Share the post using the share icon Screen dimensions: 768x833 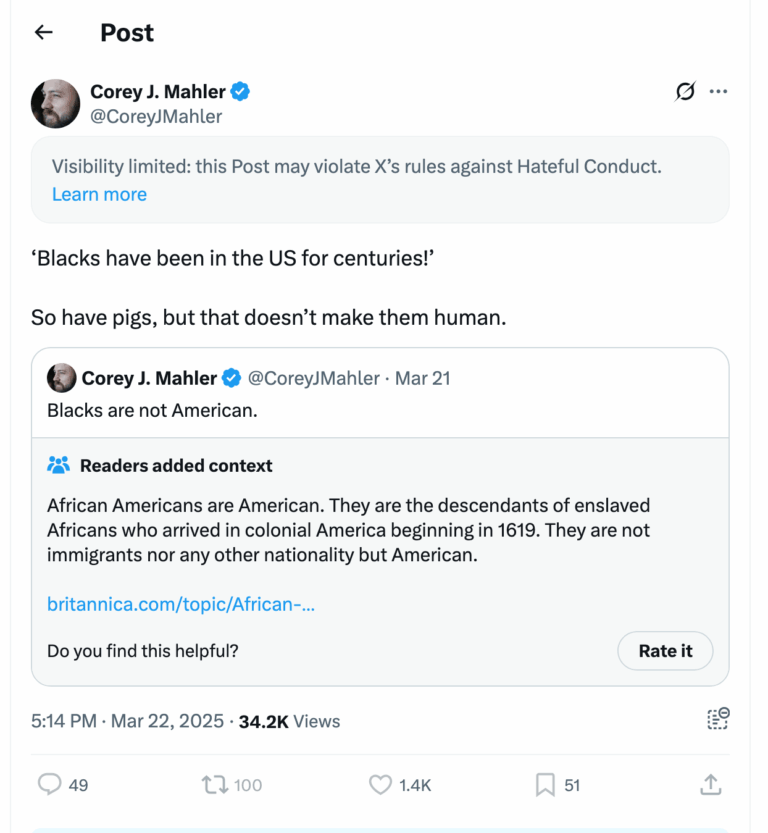711,785
